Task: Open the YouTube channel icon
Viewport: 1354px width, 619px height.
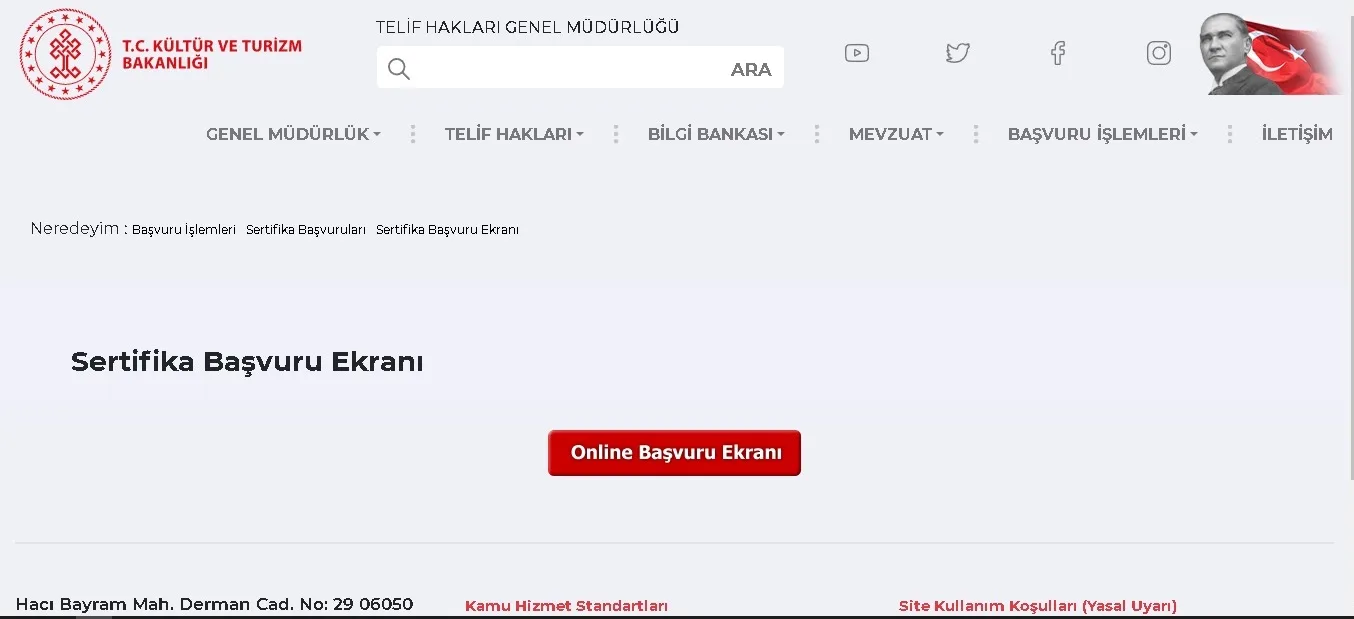Action: 857,53
